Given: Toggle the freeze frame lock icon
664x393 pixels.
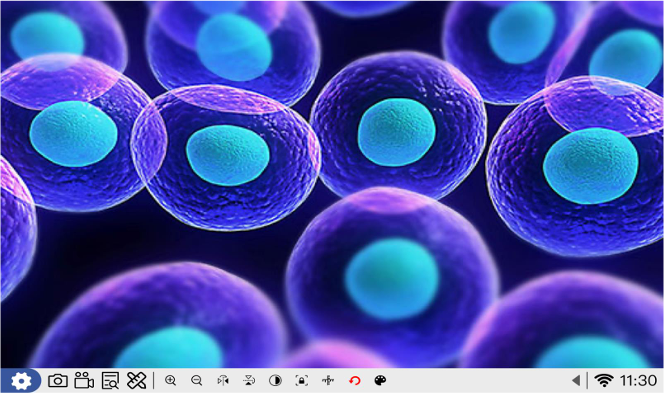Looking at the screenshot, I should coord(302,380).
